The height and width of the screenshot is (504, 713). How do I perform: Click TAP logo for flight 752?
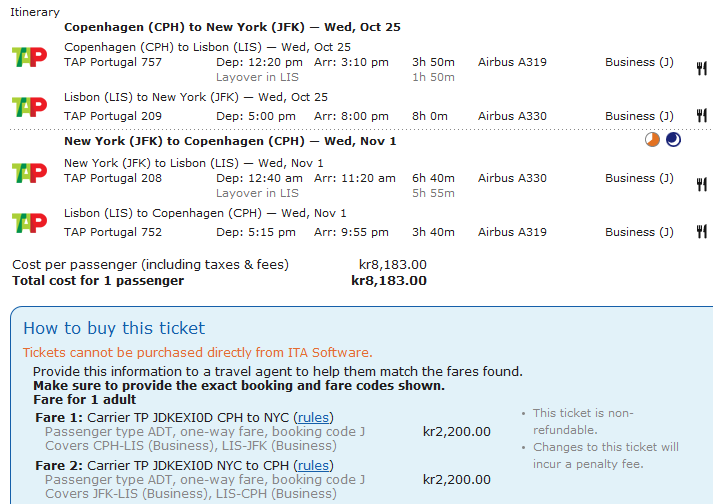(29, 222)
